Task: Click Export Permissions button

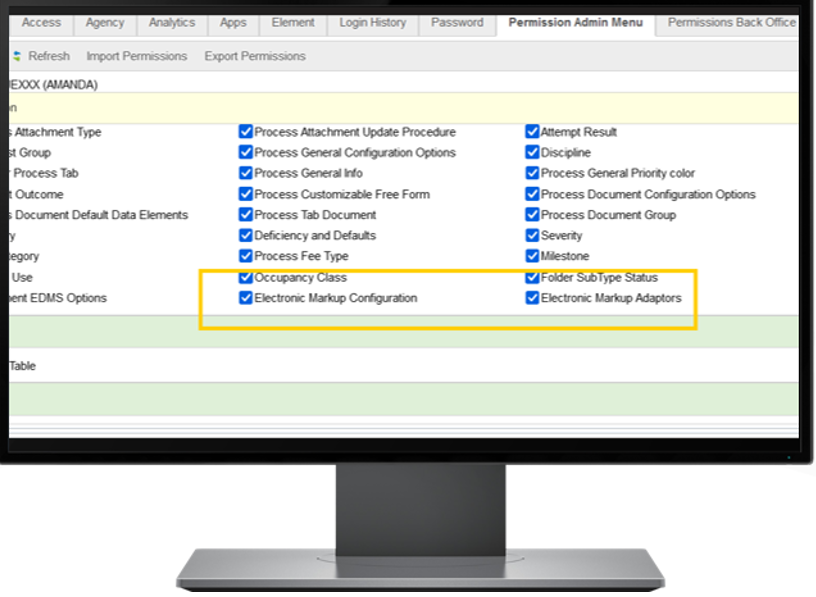Action: 254,56
